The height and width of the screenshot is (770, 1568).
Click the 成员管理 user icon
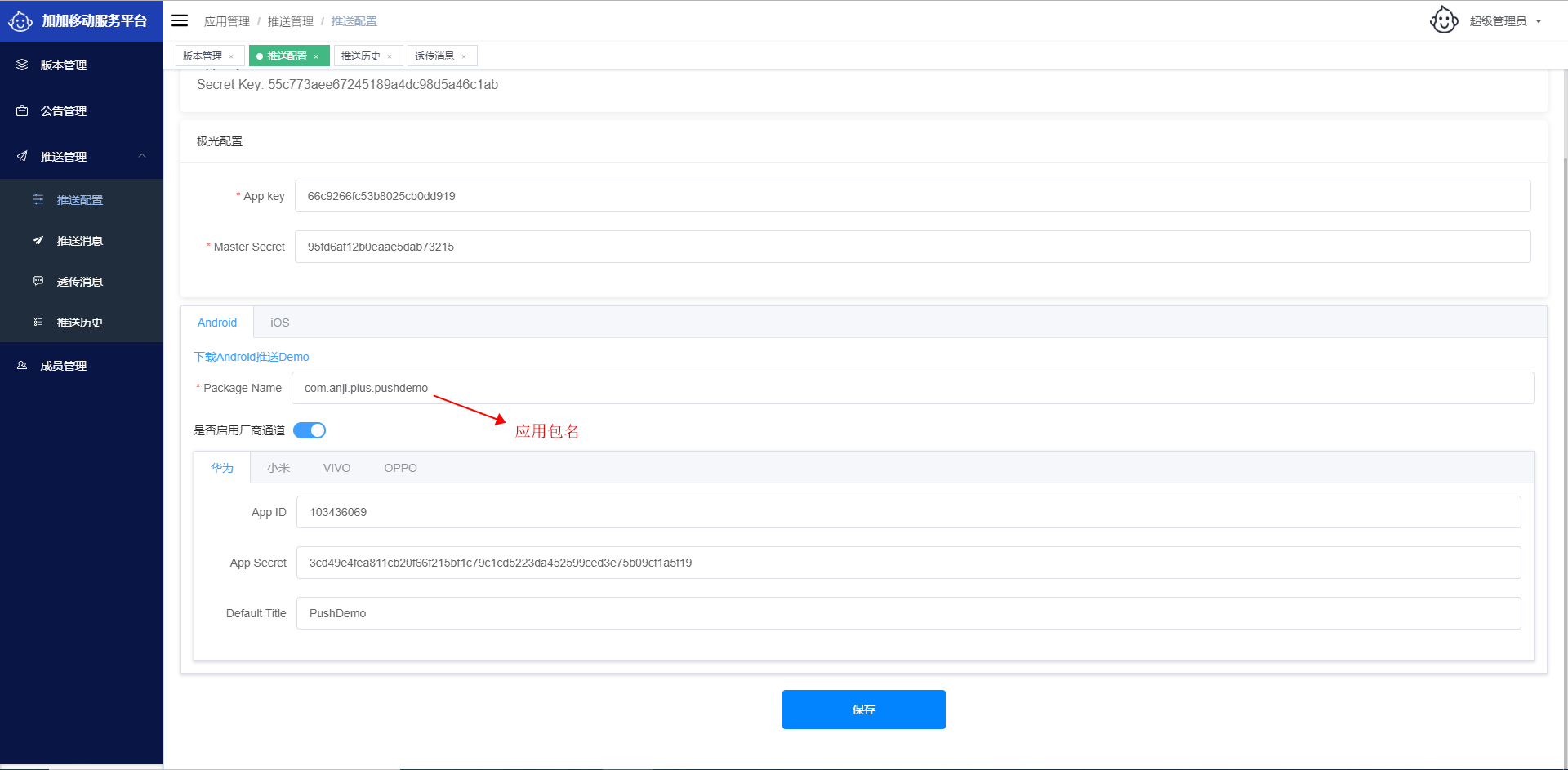tap(22, 365)
